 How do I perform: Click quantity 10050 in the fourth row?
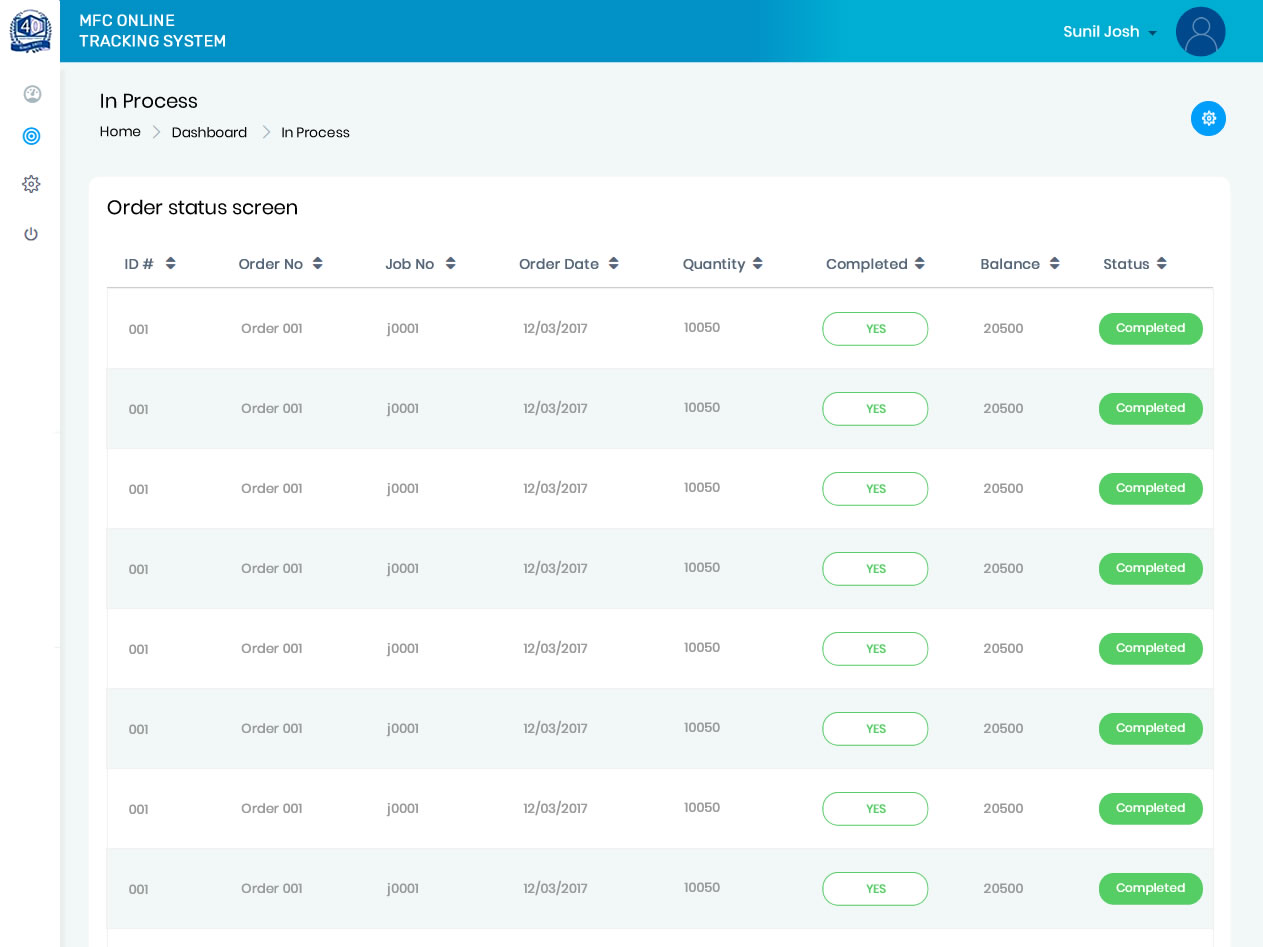tap(702, 567)
